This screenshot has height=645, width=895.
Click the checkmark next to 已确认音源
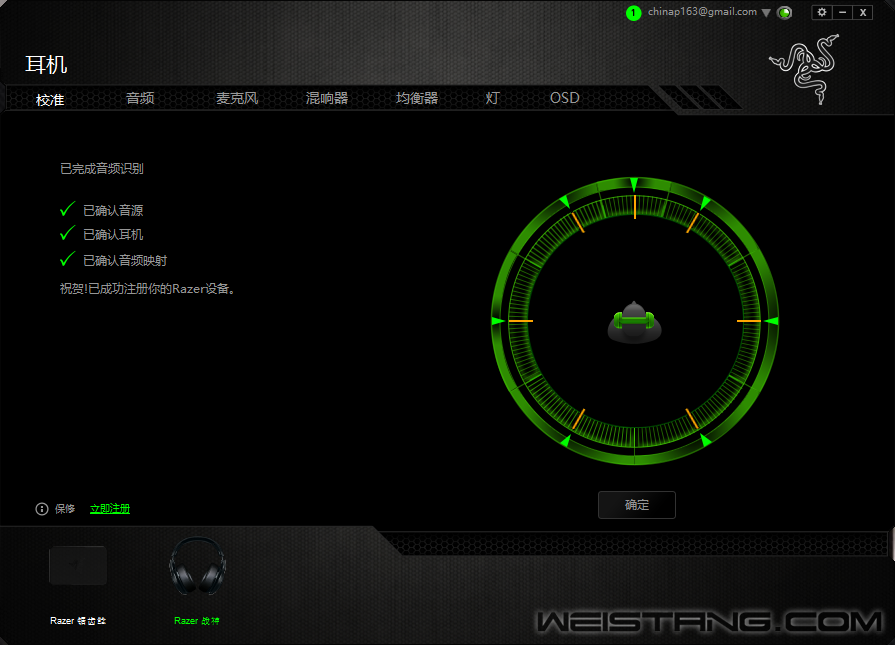pyautogui.click(x=67, y=209)
